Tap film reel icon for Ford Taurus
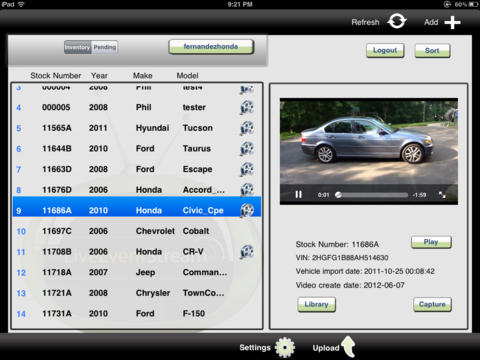This screenshot has width=480, height=360. coord(247,149)
